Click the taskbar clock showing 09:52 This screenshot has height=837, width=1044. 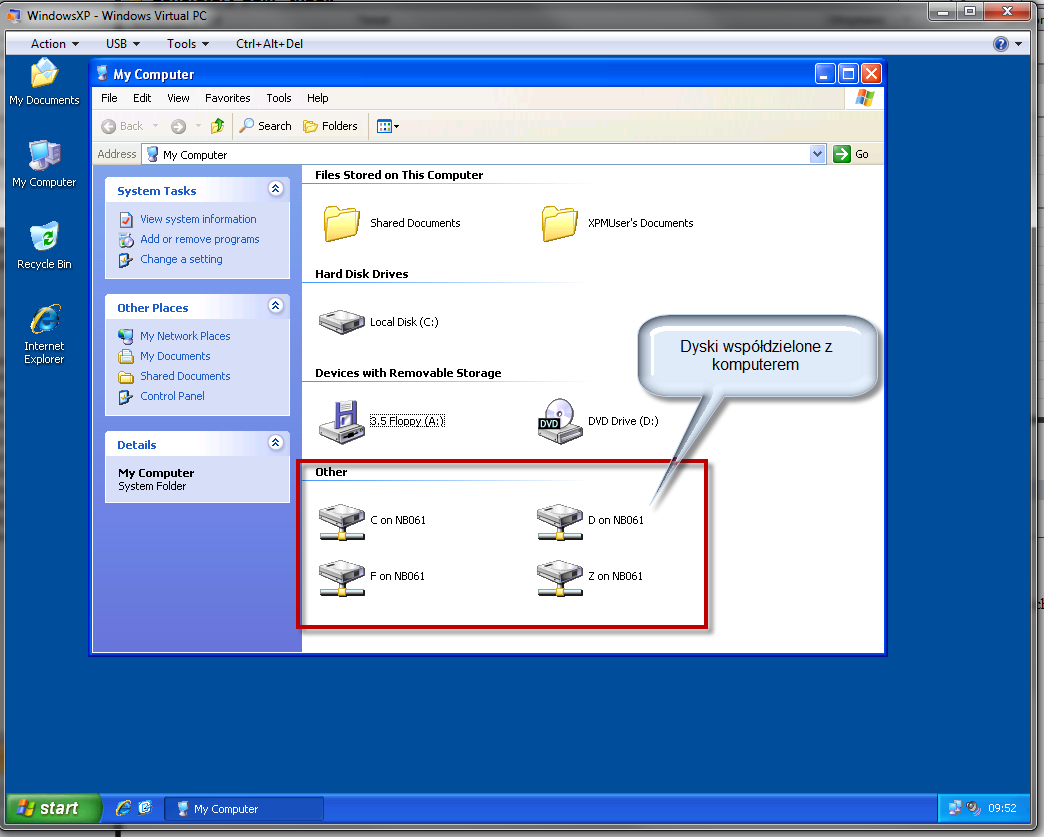point(1002,808)
